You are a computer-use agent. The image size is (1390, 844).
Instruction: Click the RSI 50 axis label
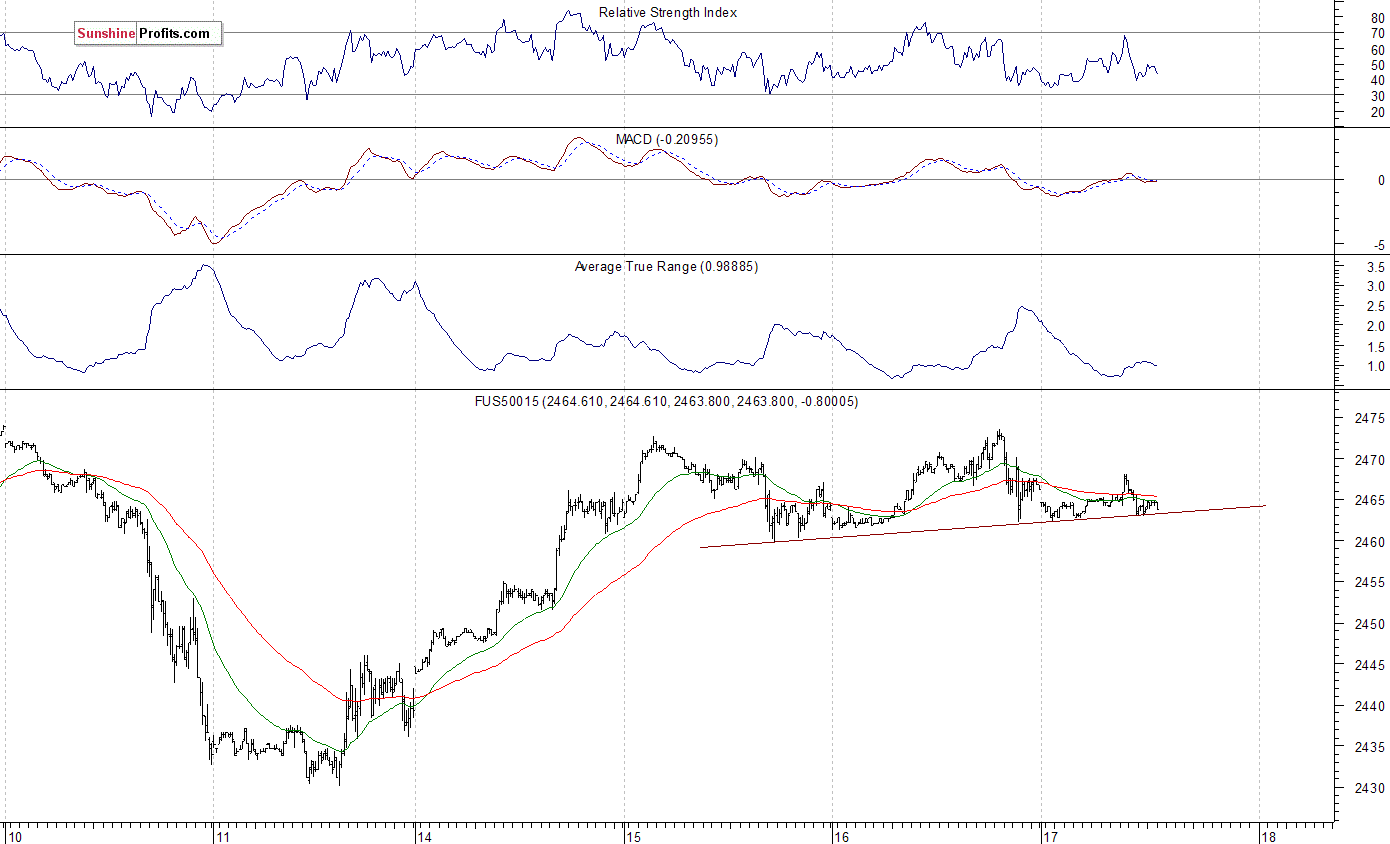pyautogui.click(x=1378, y=65)
